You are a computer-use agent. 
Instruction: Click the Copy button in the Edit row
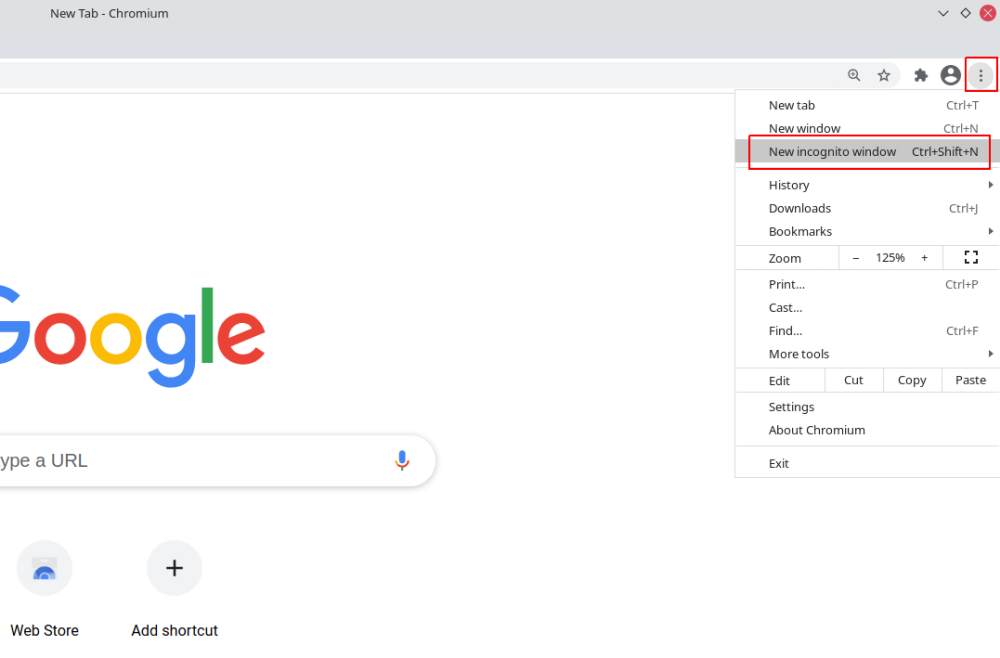pos(911,380)
